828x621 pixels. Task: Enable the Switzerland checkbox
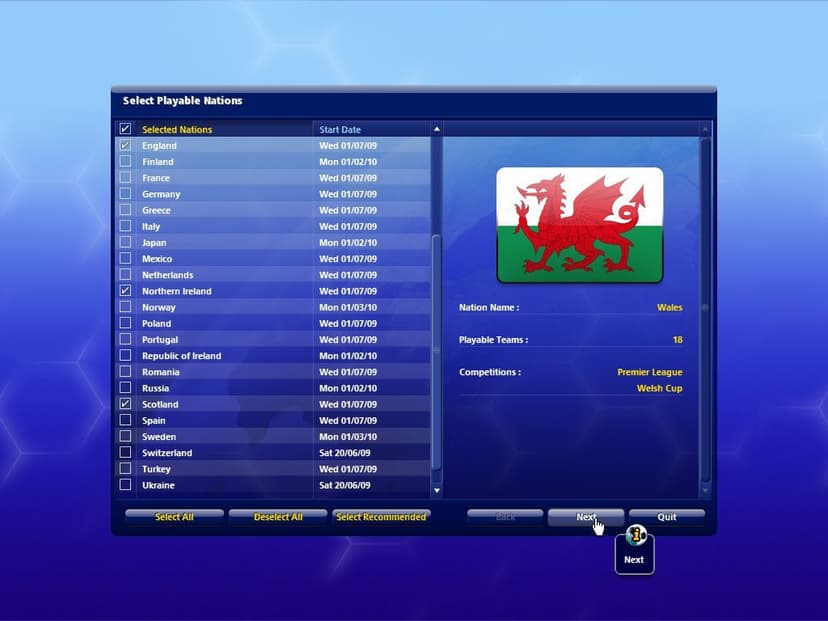(x=125, y=453)
